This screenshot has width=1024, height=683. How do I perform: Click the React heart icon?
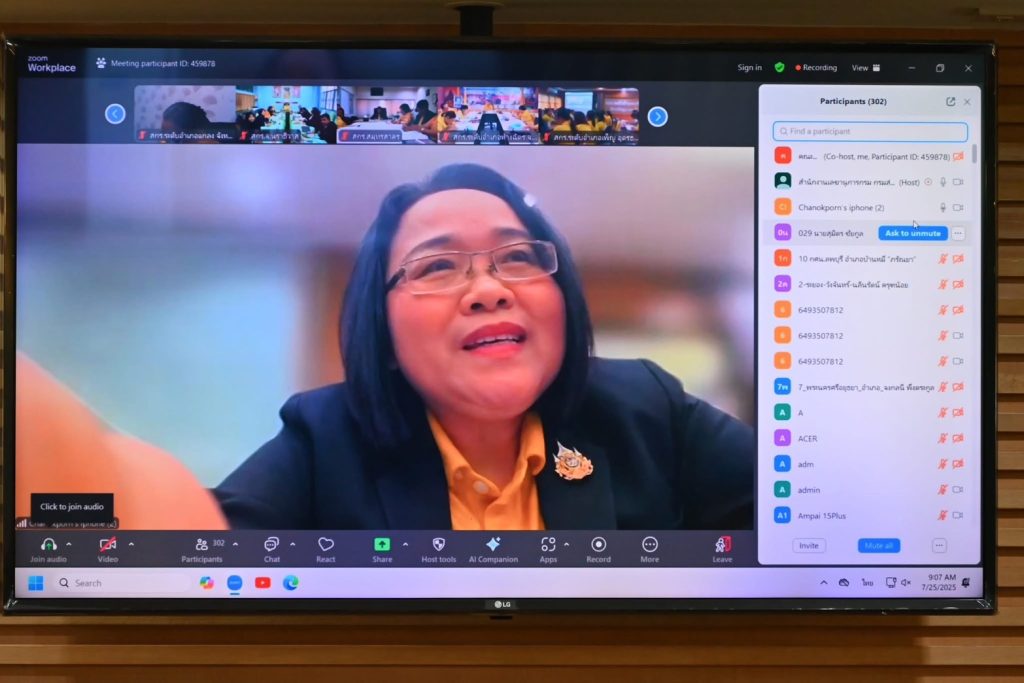tap(325, 545)
